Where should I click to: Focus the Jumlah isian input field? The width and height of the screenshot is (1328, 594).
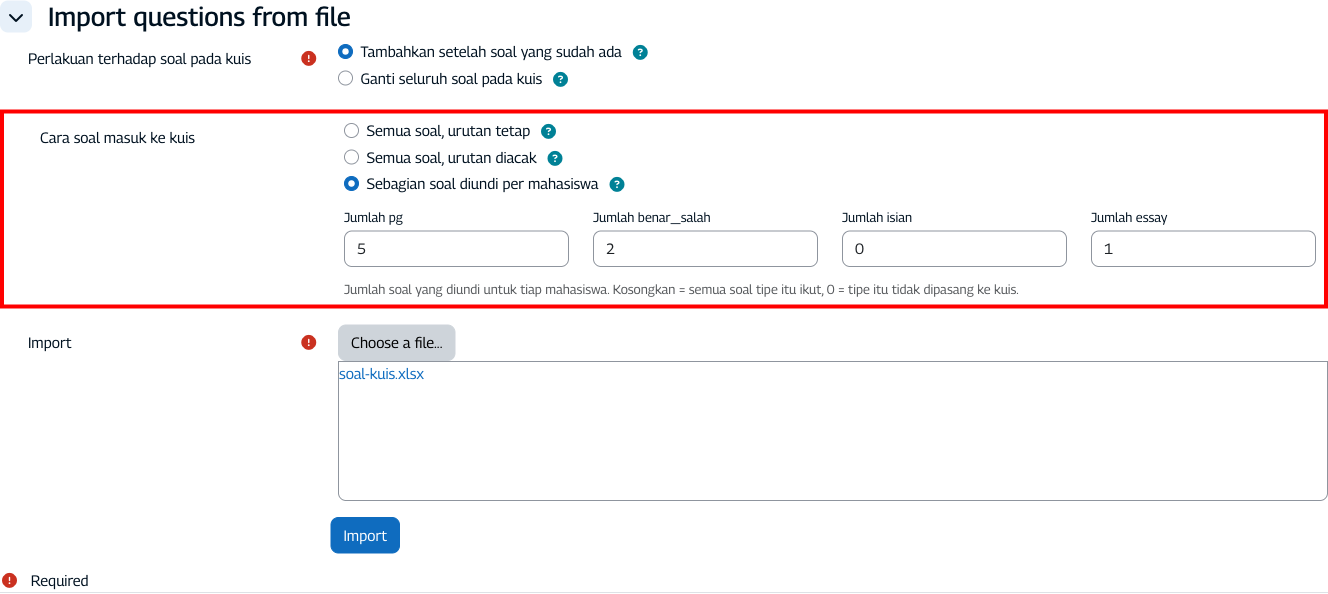954,249
